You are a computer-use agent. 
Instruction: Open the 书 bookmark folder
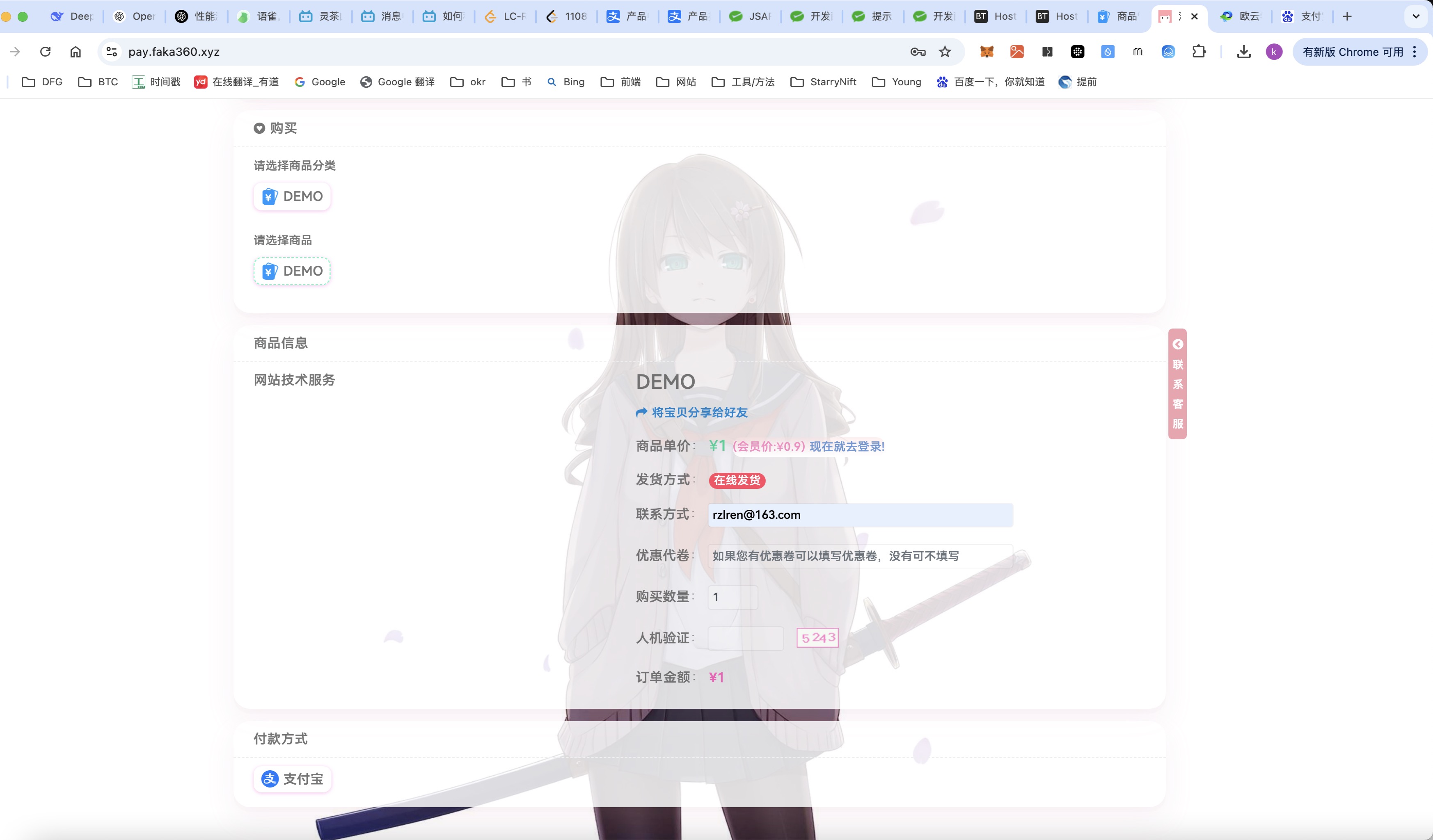click(x=516, y=82)
